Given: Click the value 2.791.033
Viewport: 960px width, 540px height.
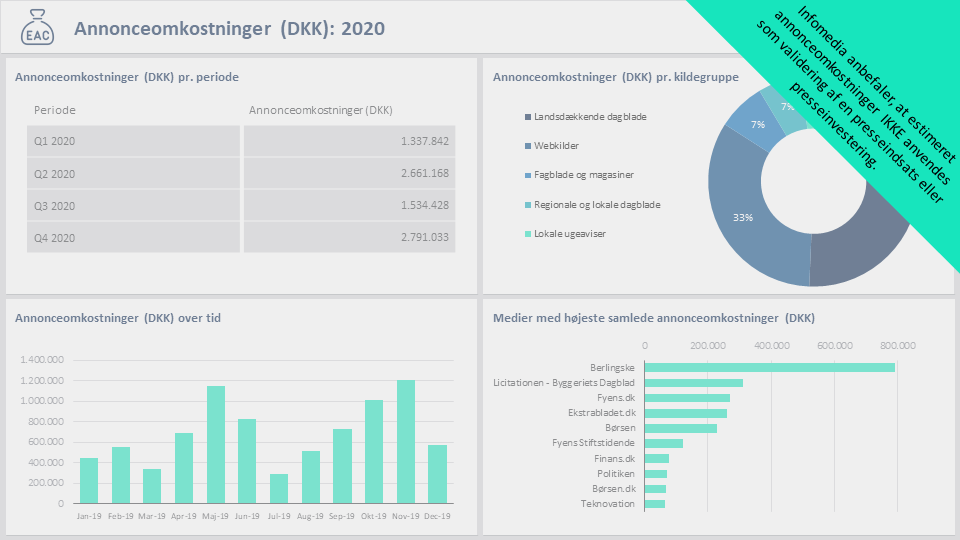Looking at the screenshot, I should point(425,237).
